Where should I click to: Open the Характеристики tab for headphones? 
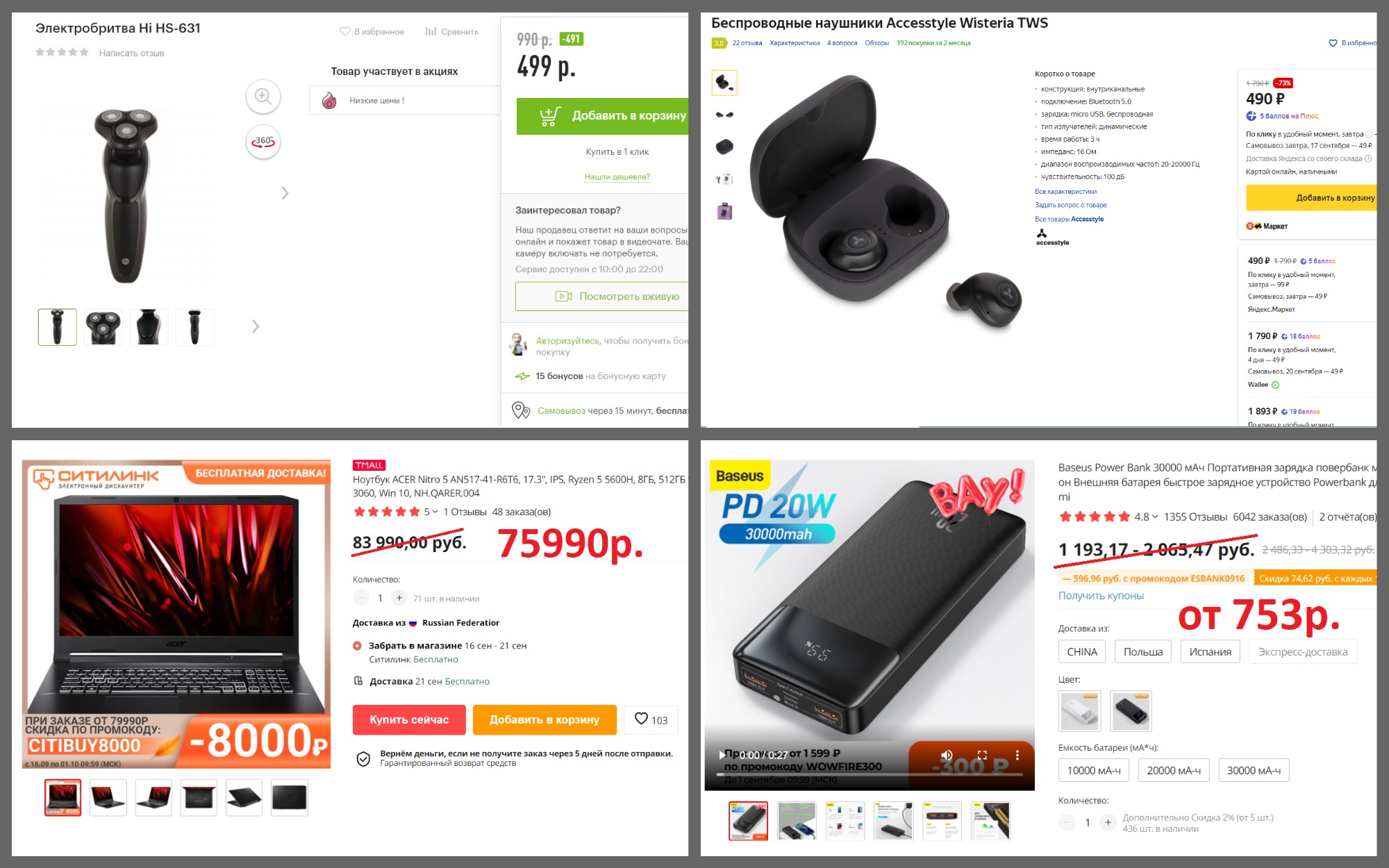click(x=795, y=43)
